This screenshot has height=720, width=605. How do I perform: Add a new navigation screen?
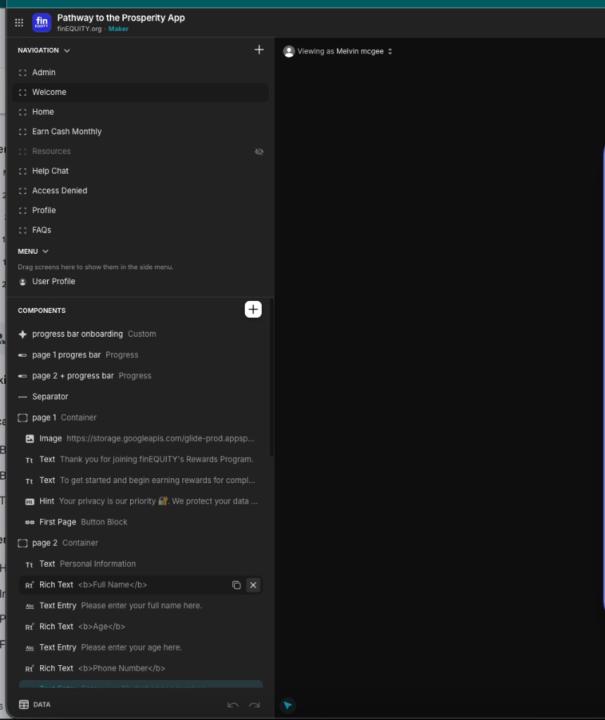(259, 50)
